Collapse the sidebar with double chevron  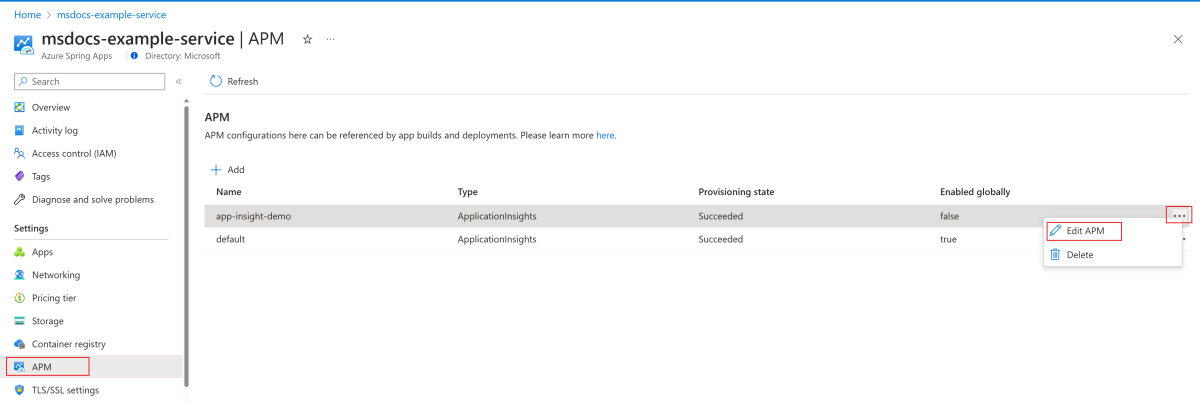(x=178, y=81)
